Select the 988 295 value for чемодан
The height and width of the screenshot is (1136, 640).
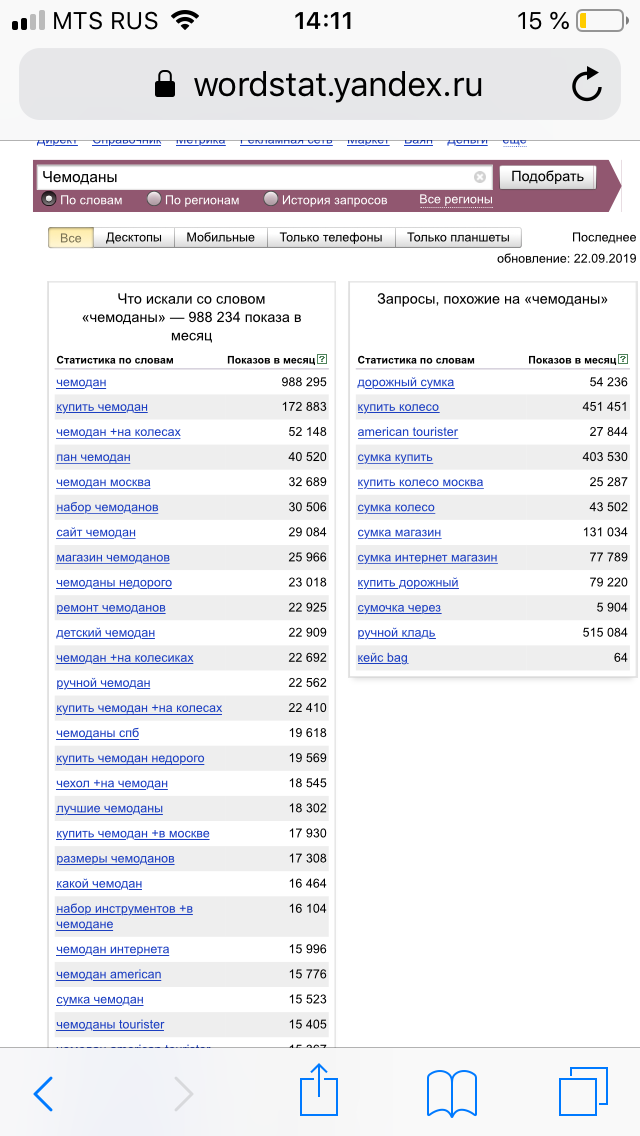(304, 382)
